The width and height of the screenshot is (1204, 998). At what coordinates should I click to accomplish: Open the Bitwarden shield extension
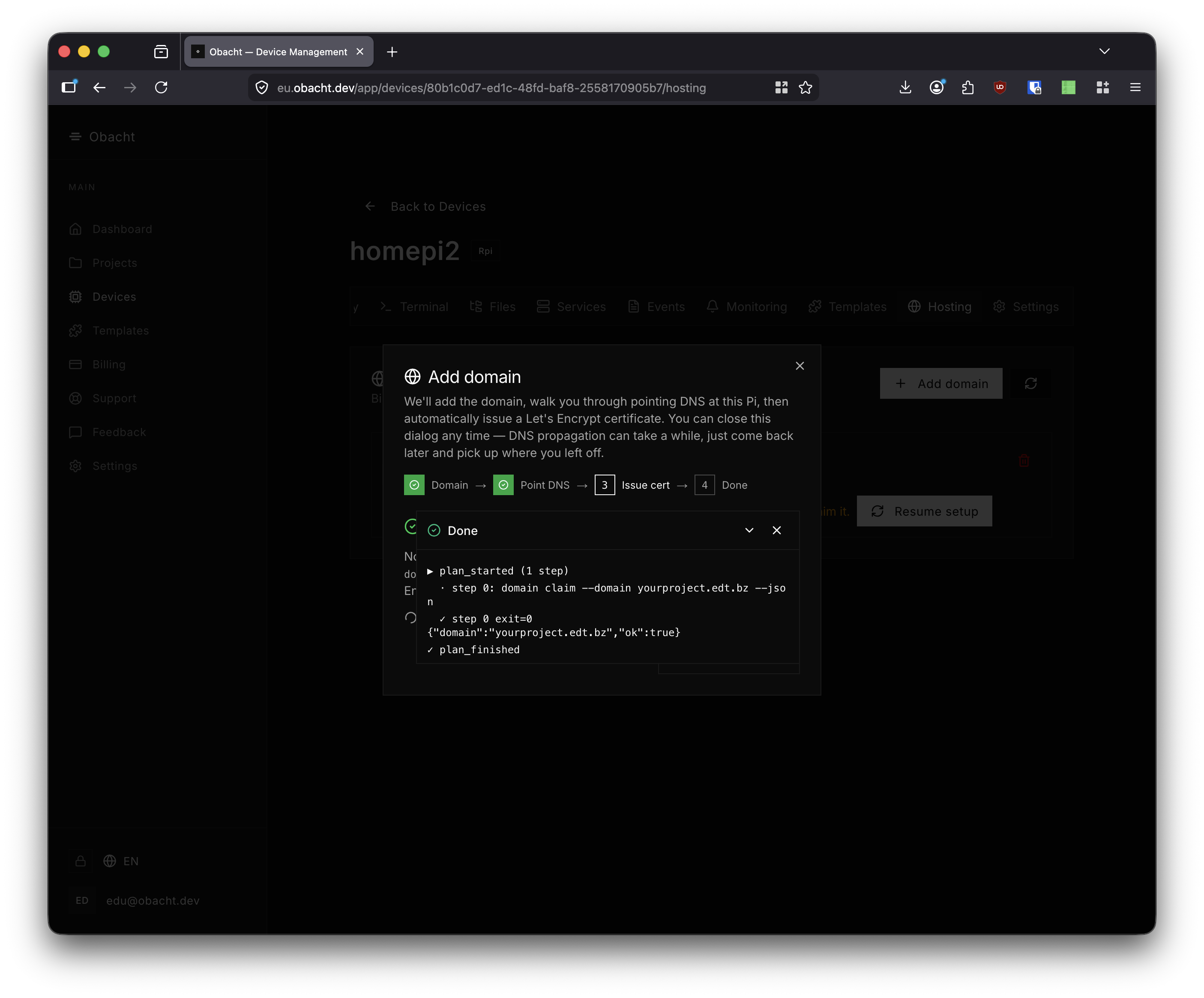[x=1034, y=87]
